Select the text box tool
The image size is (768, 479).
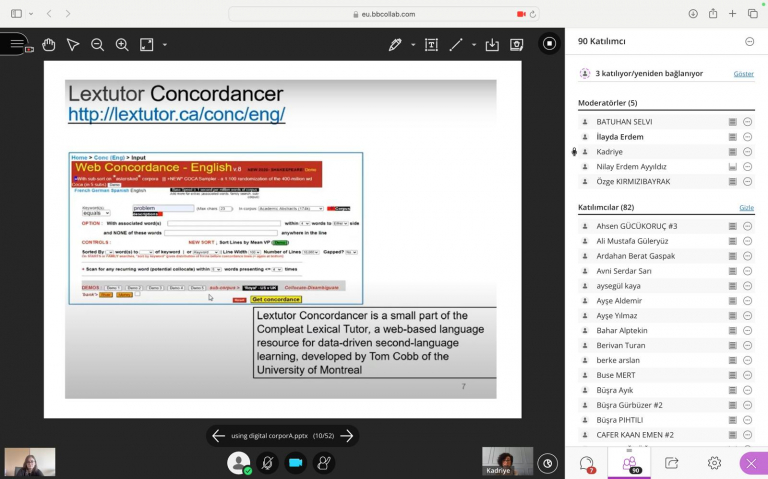point(431,45)
